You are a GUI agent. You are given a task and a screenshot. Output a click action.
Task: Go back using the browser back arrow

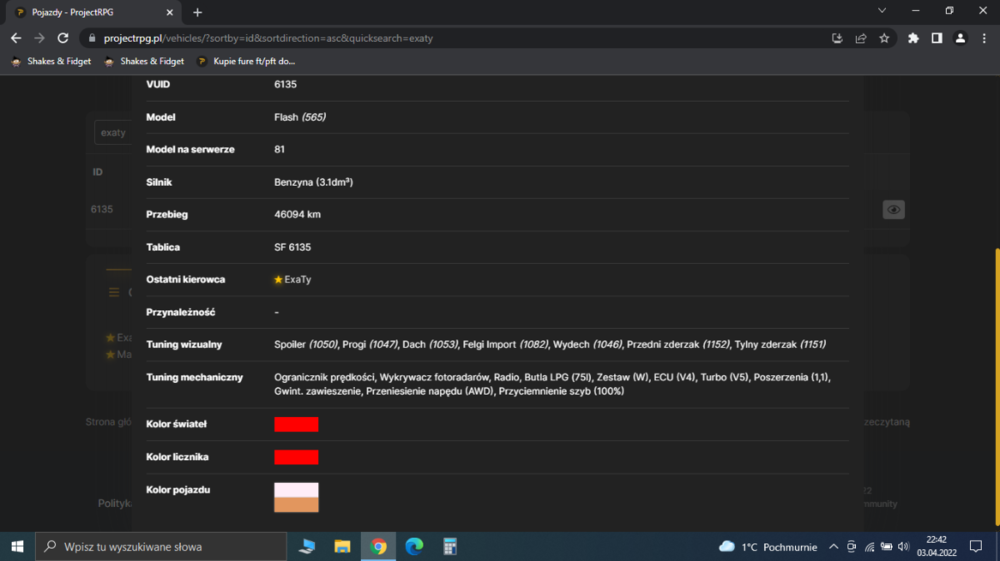click(16, 38)
